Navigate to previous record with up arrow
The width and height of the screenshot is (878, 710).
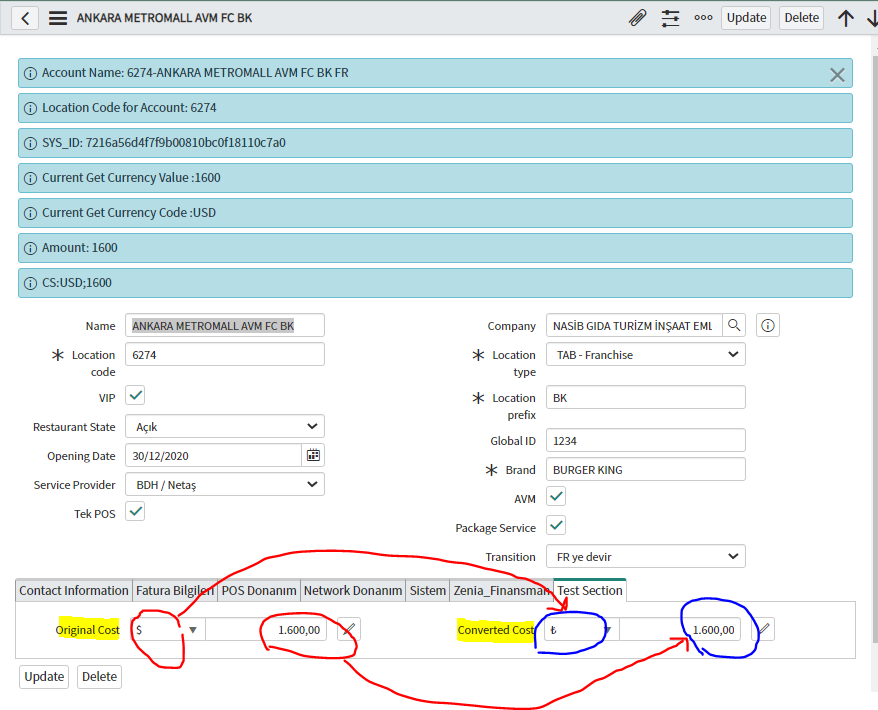click(x=846, y=17)
